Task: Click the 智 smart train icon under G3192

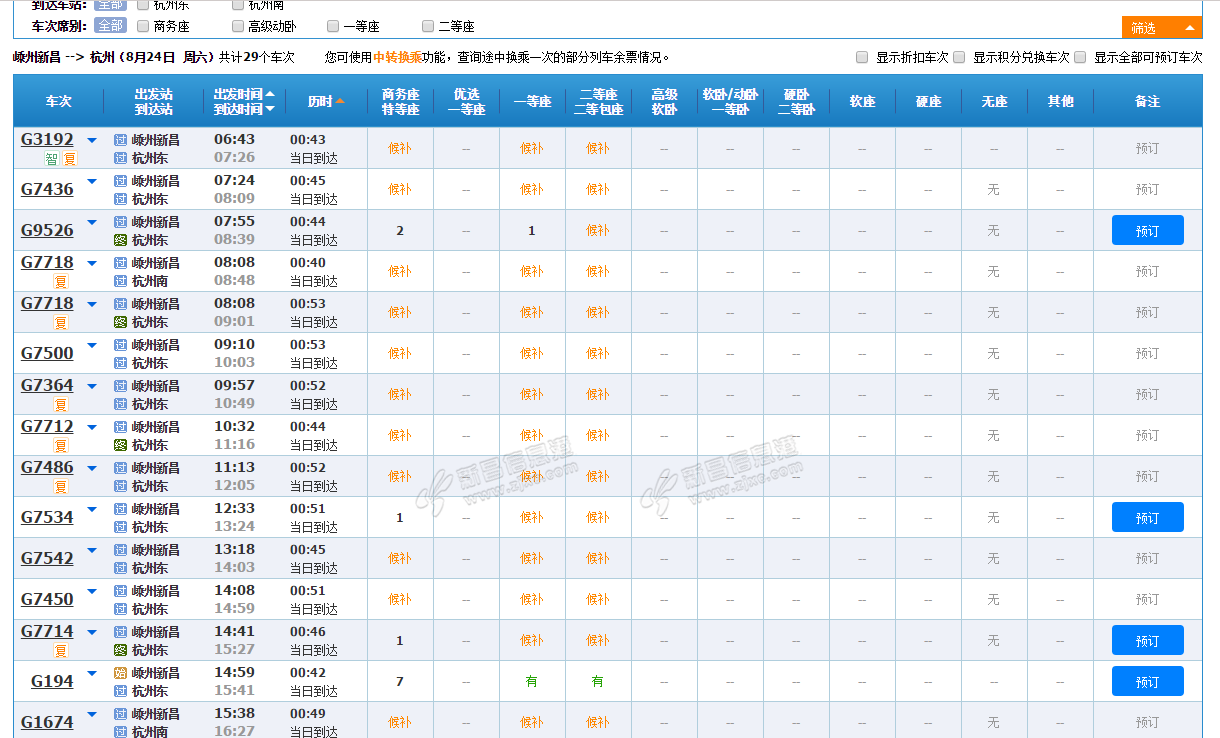Action: click(52, 159)
